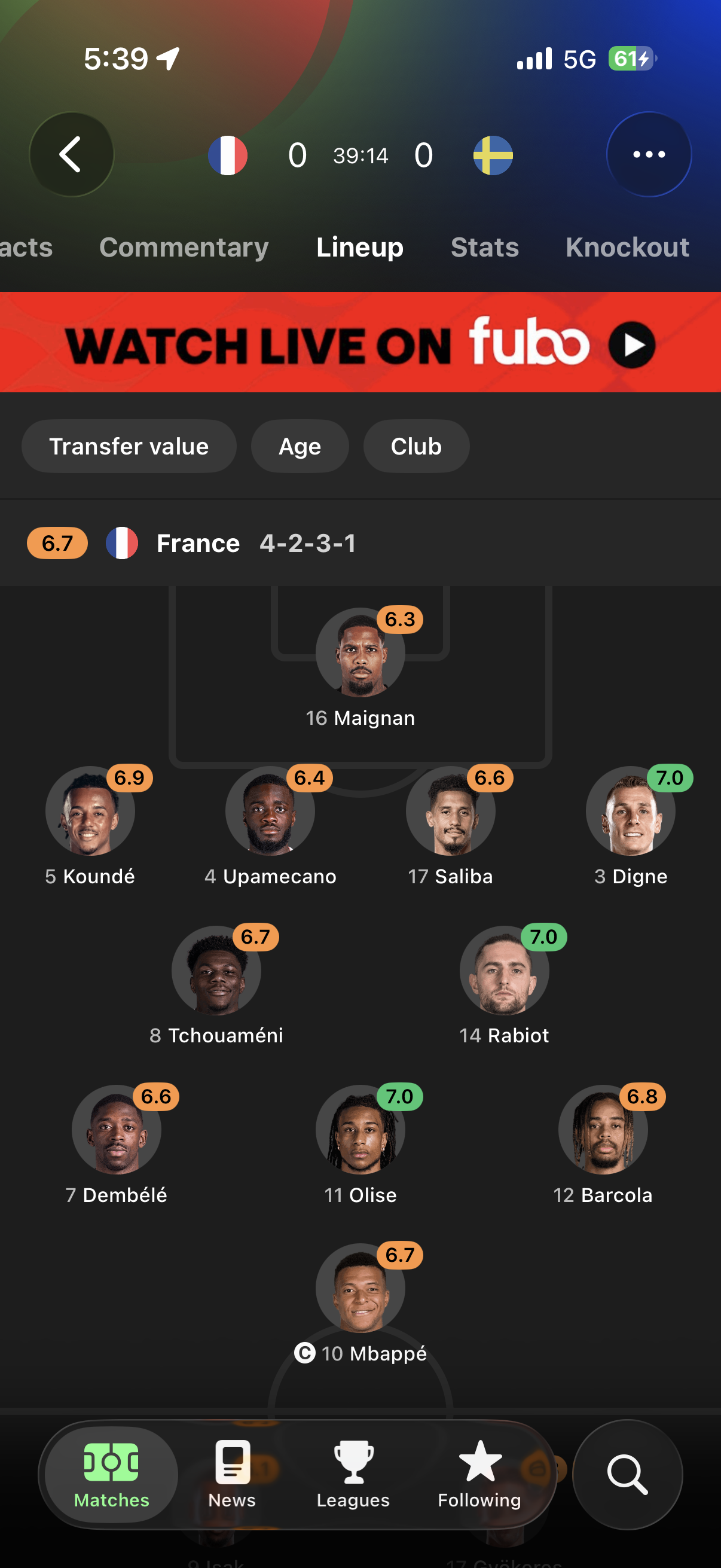
Task: Open the search magnifier button
Action: tap(627, 1474)
